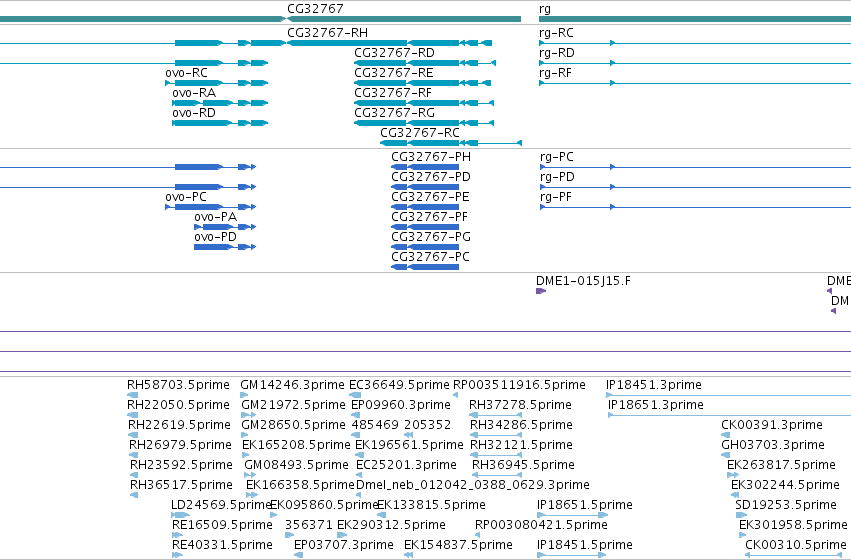This screenshot has height=560, width=851.
Task: Click EST RH37278.5prime
Action: (x=520, y=405)
